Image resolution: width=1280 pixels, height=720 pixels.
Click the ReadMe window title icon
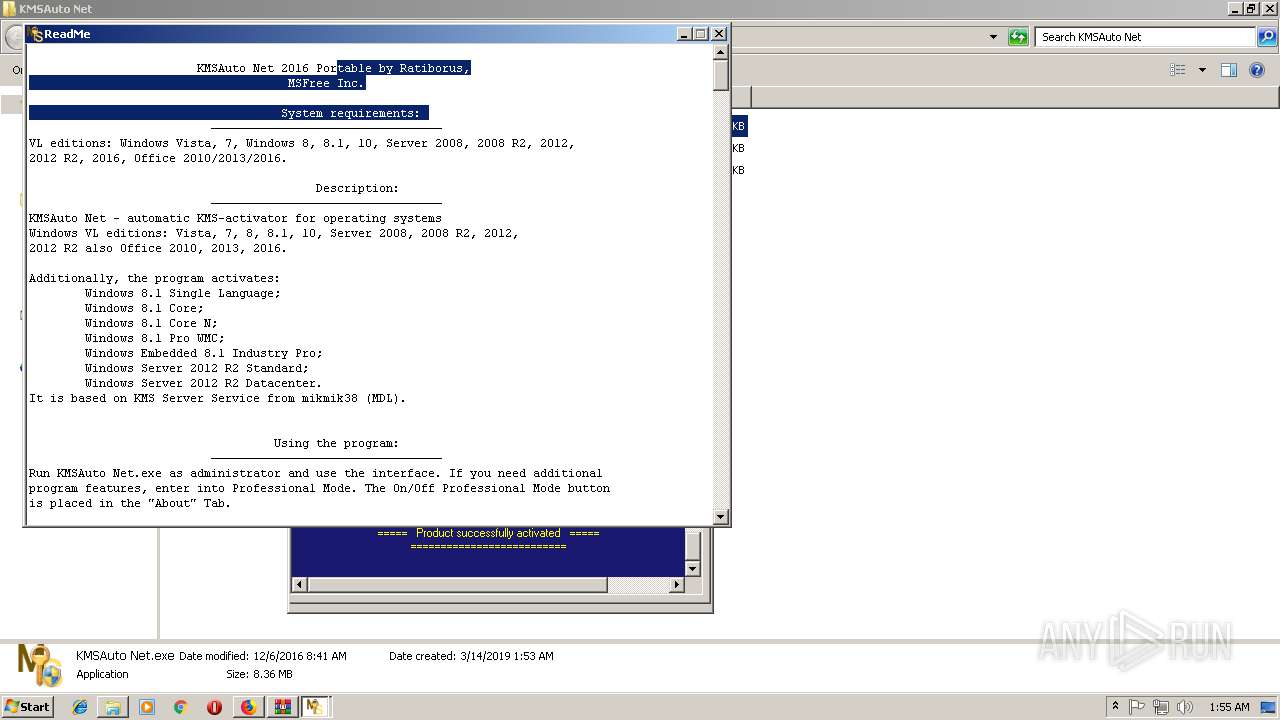pos(36,34)
